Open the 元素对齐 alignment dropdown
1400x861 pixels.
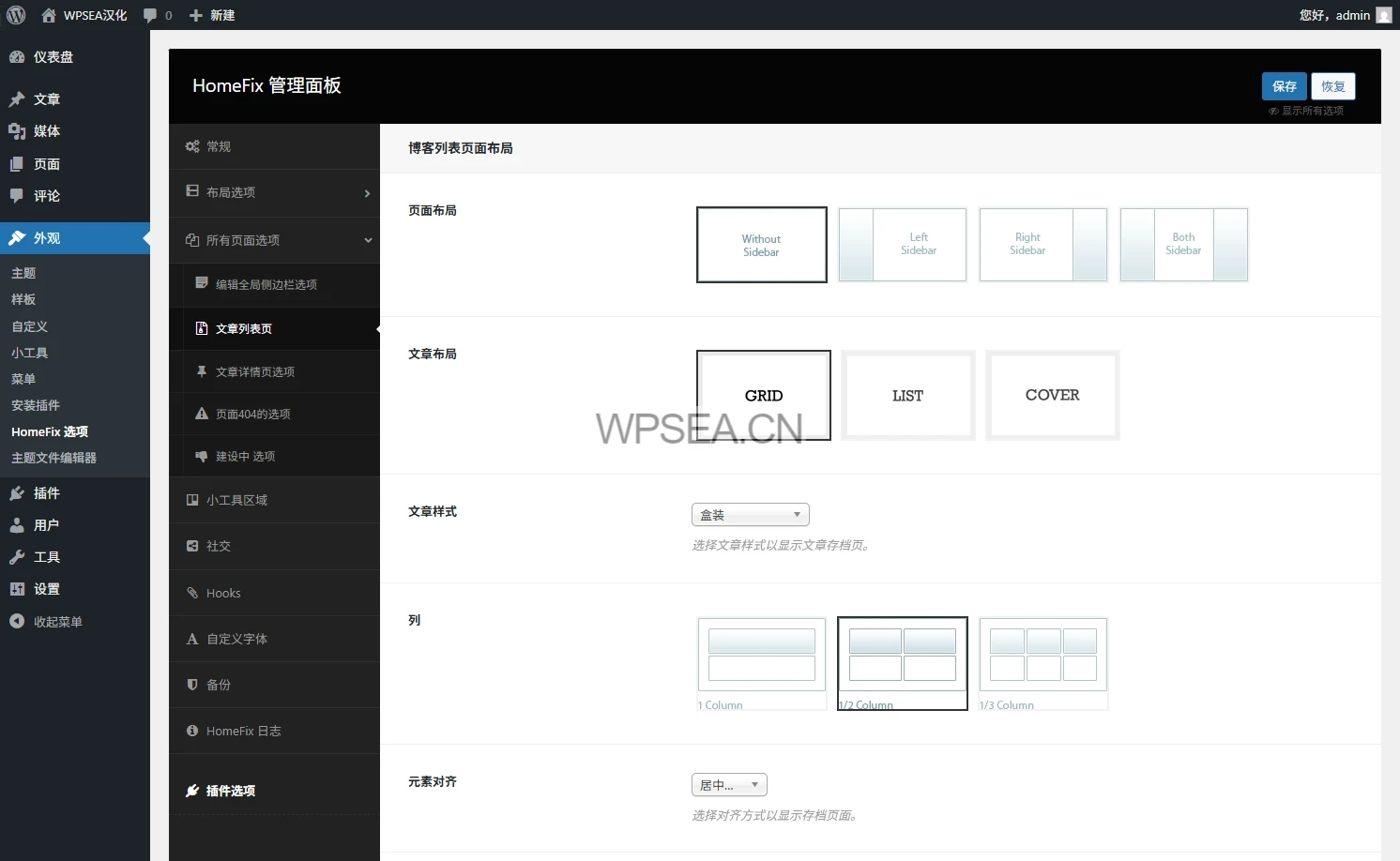pos(729,785)
